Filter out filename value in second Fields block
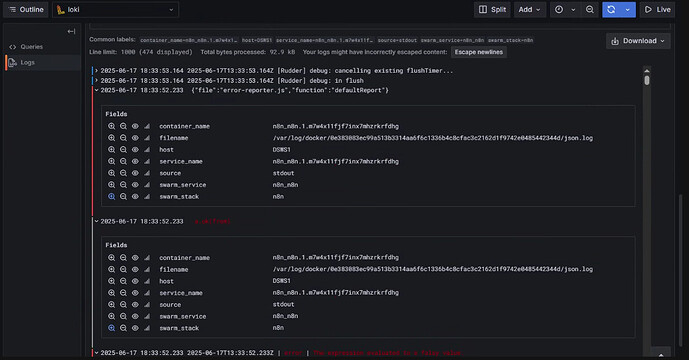The width and height of the screenshot is (689, 360). [x=123, y=269]
